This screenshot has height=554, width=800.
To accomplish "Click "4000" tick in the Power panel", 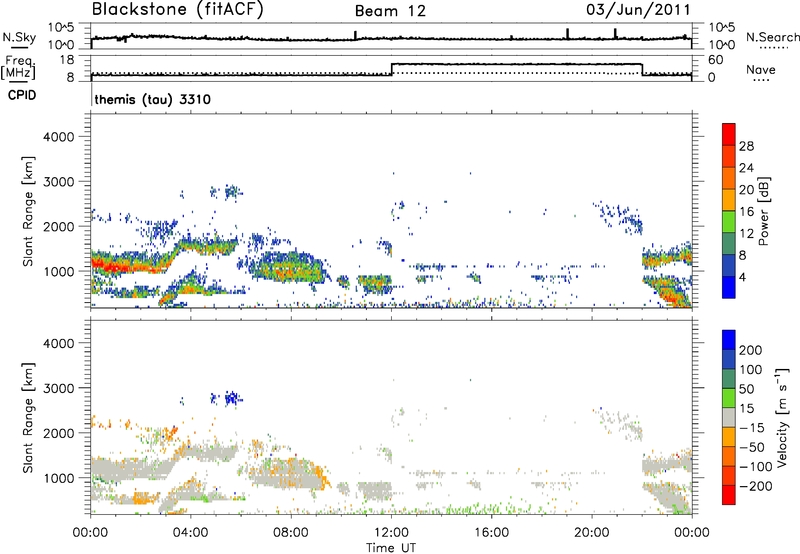I will coord(58,137).
